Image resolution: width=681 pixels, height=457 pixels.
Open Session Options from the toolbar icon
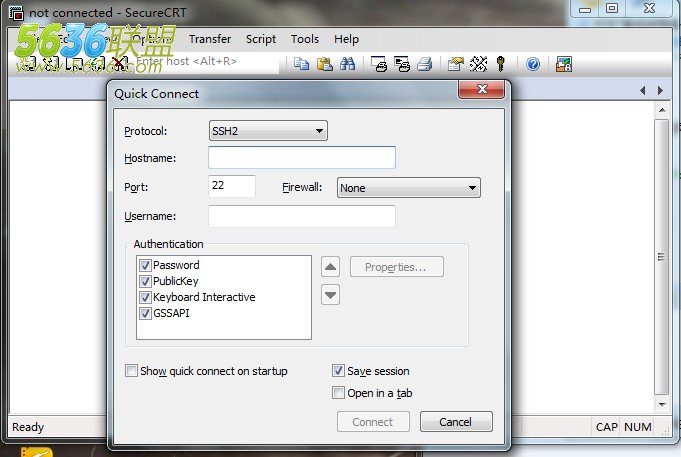pyautogui.click(x=456, y=64)
